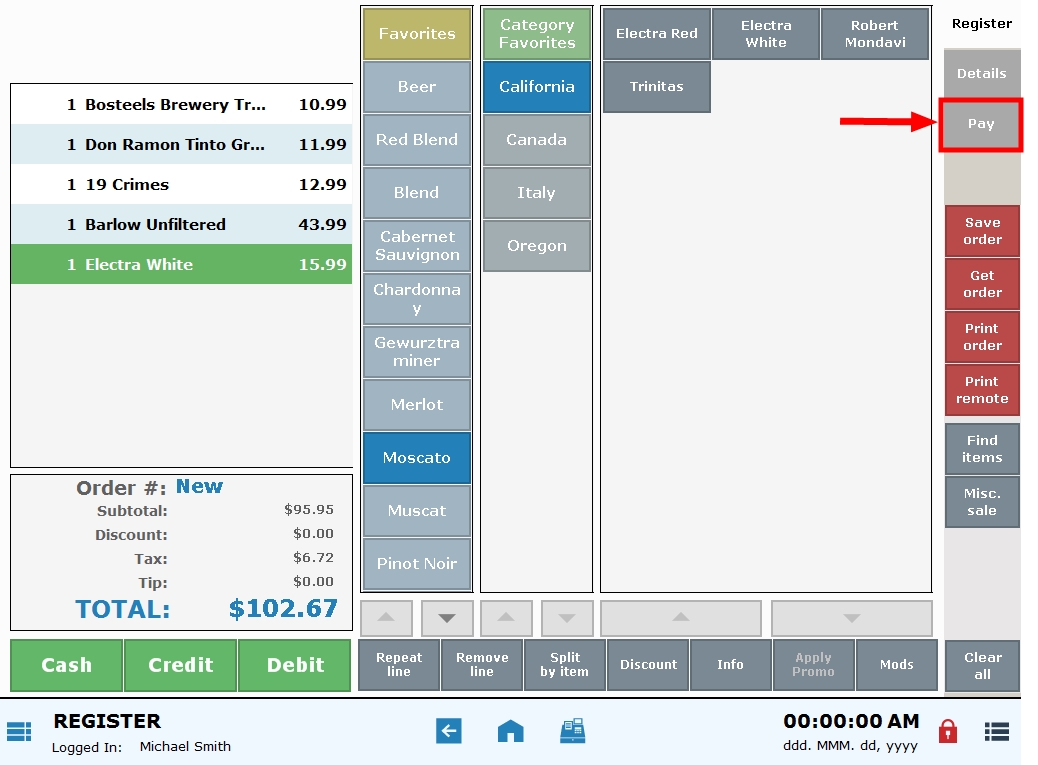
Task: Click Print remote
Action: tap(982, 390)
